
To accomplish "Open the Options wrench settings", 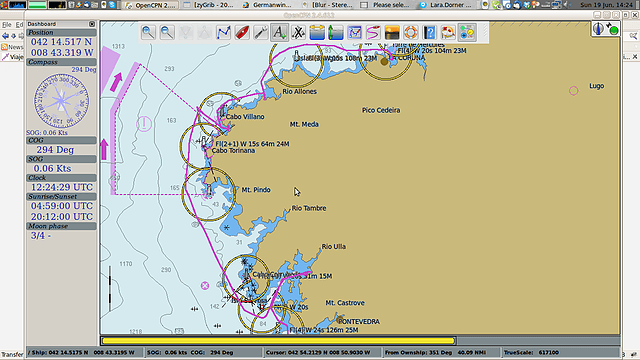I will [x=261, y=32].
